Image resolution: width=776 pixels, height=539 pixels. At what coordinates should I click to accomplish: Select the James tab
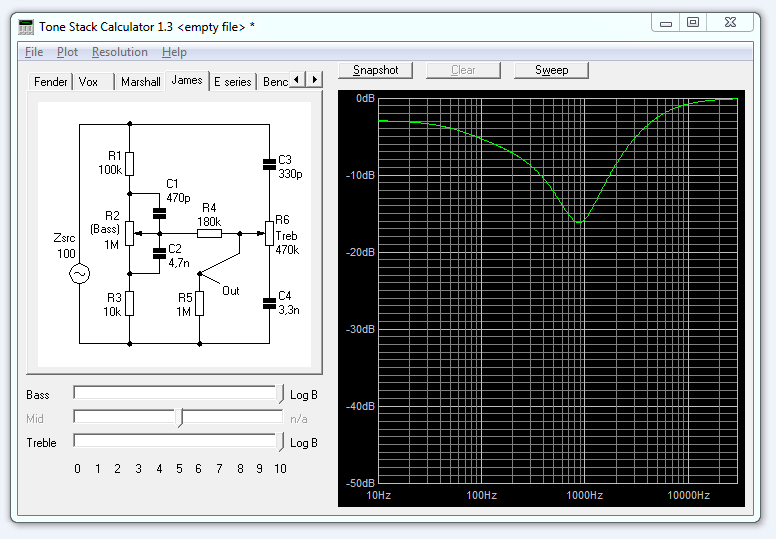point(187,80)
